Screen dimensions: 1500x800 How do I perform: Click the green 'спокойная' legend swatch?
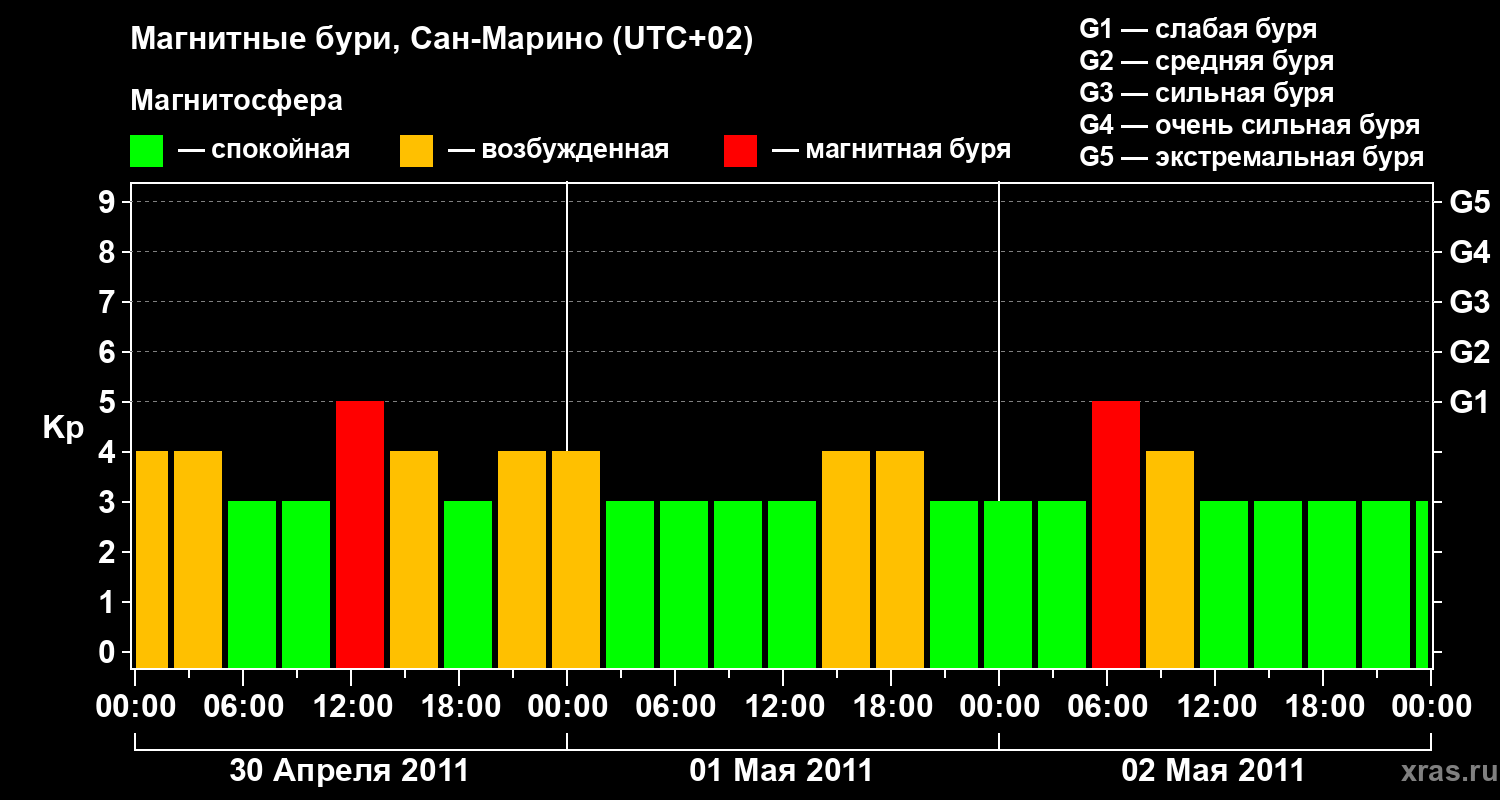(x=146, y=151)
